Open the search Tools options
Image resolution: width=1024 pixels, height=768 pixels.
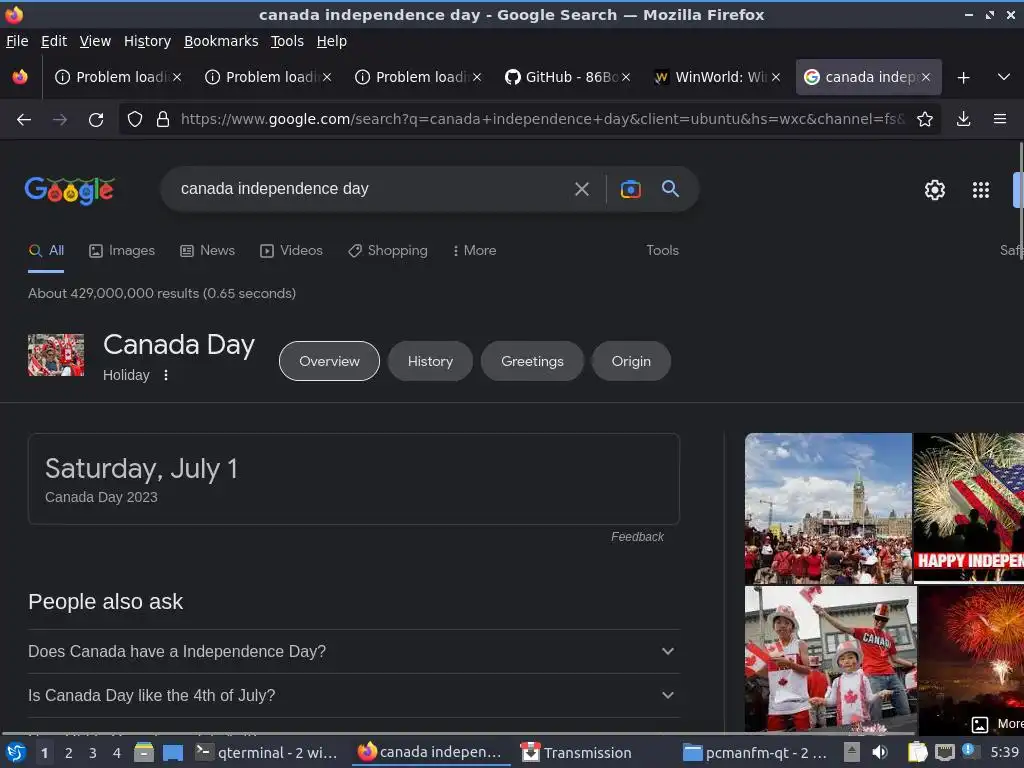tap(662, 251)
